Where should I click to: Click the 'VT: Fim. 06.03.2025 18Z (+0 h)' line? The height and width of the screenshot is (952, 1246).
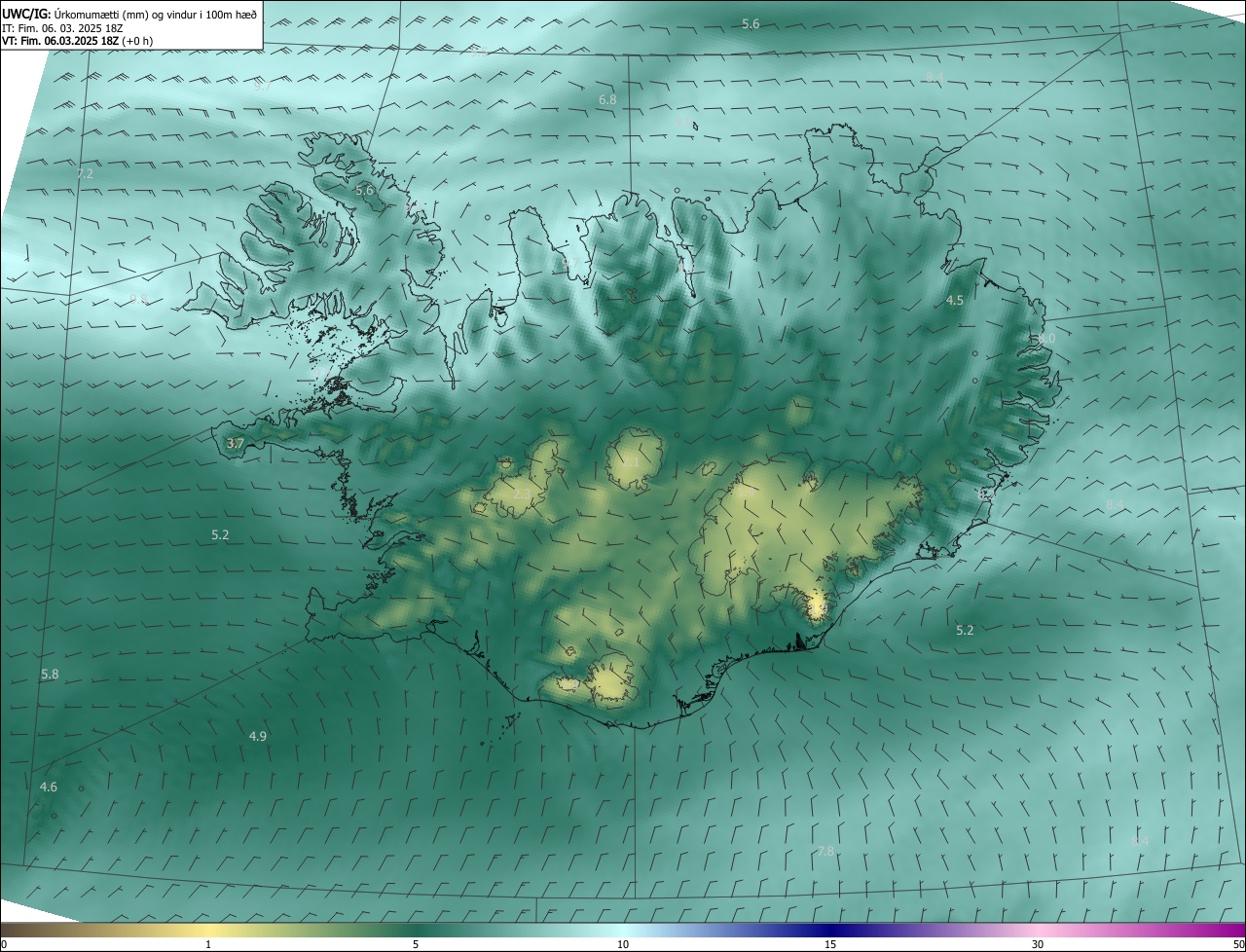(77, 41)
